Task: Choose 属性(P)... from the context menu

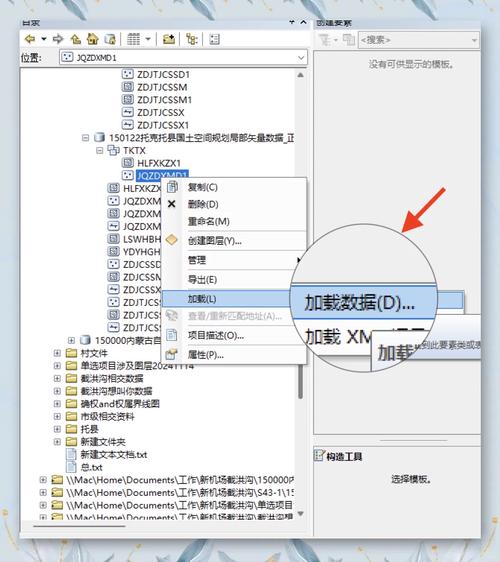Action: click(x=234, y=355)
